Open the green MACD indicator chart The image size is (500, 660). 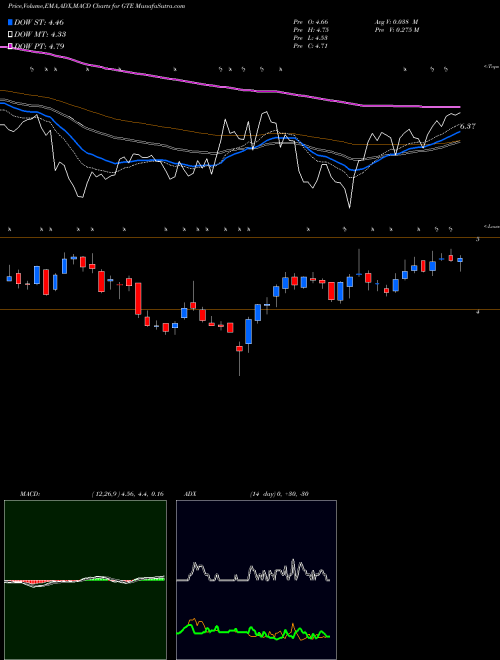point(85,580)
